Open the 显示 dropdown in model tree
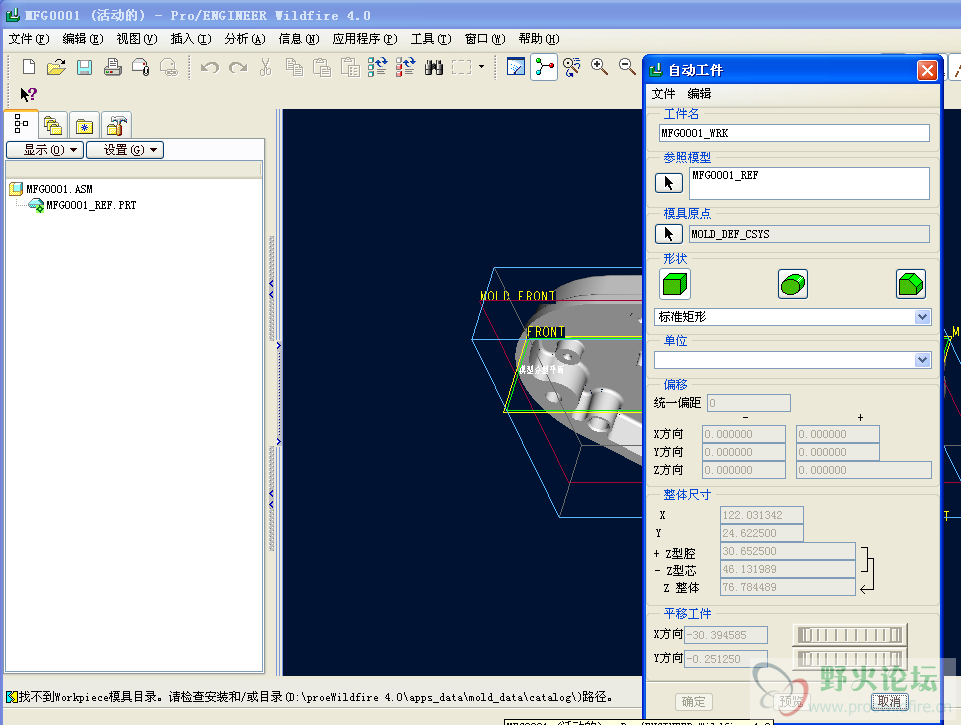Screen dimensions: 961x725 pos(45,150)
